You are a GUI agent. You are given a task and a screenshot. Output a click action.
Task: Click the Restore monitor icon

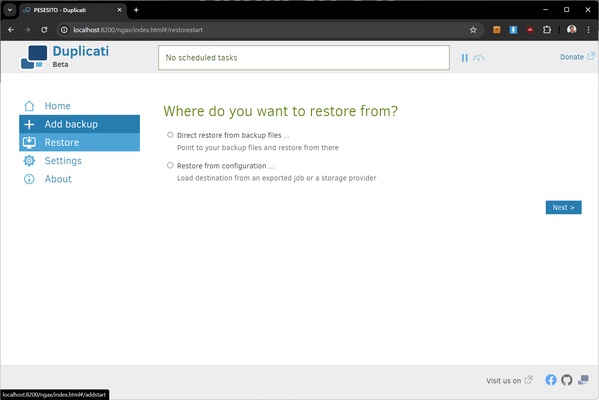(29, 143)
